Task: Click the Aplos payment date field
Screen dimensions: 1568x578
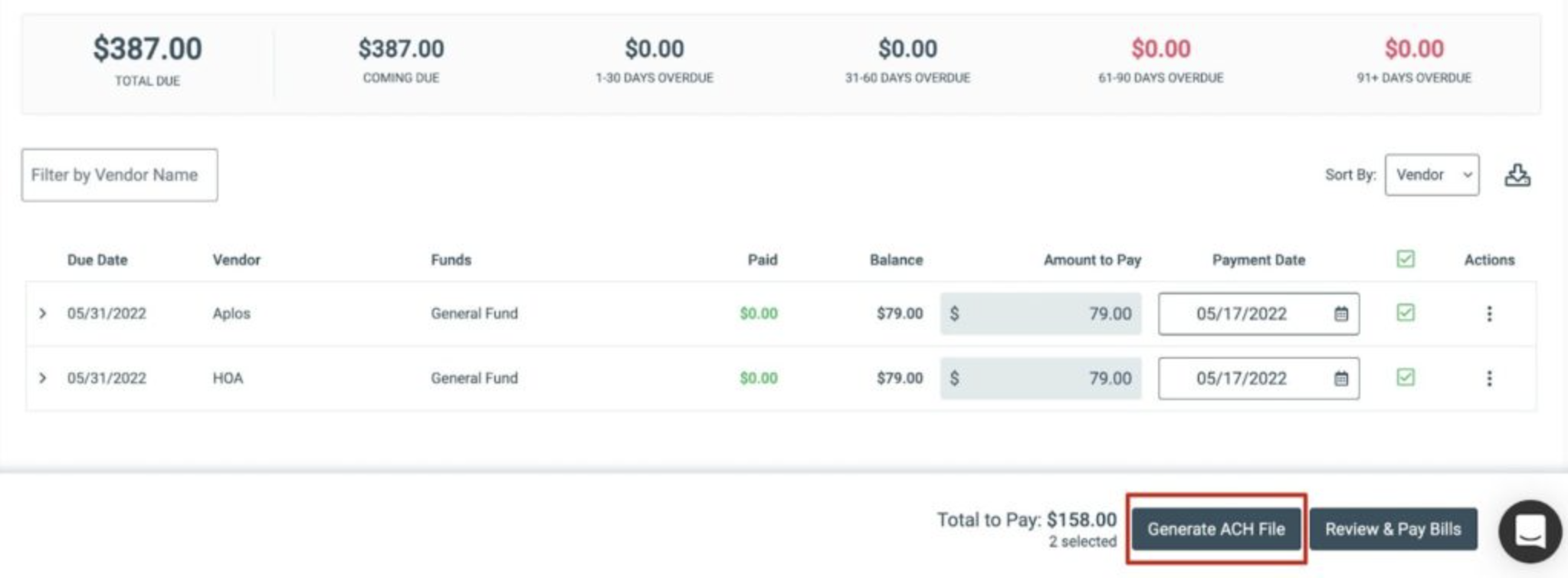Action: pyautogui.click(x=1258, y=314)
